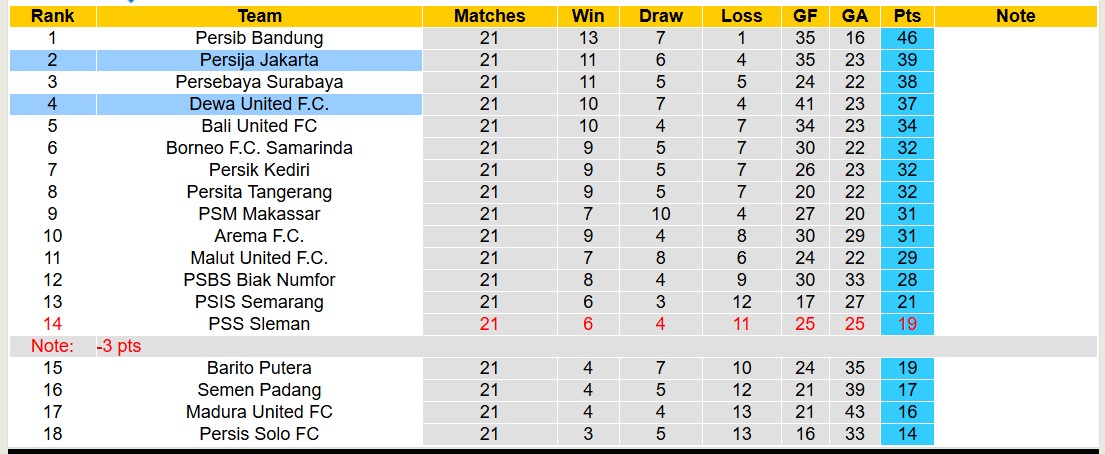Click the Barito Putera team name
The height and width of the screenshot is (454, 1105).
pos(259,368)
